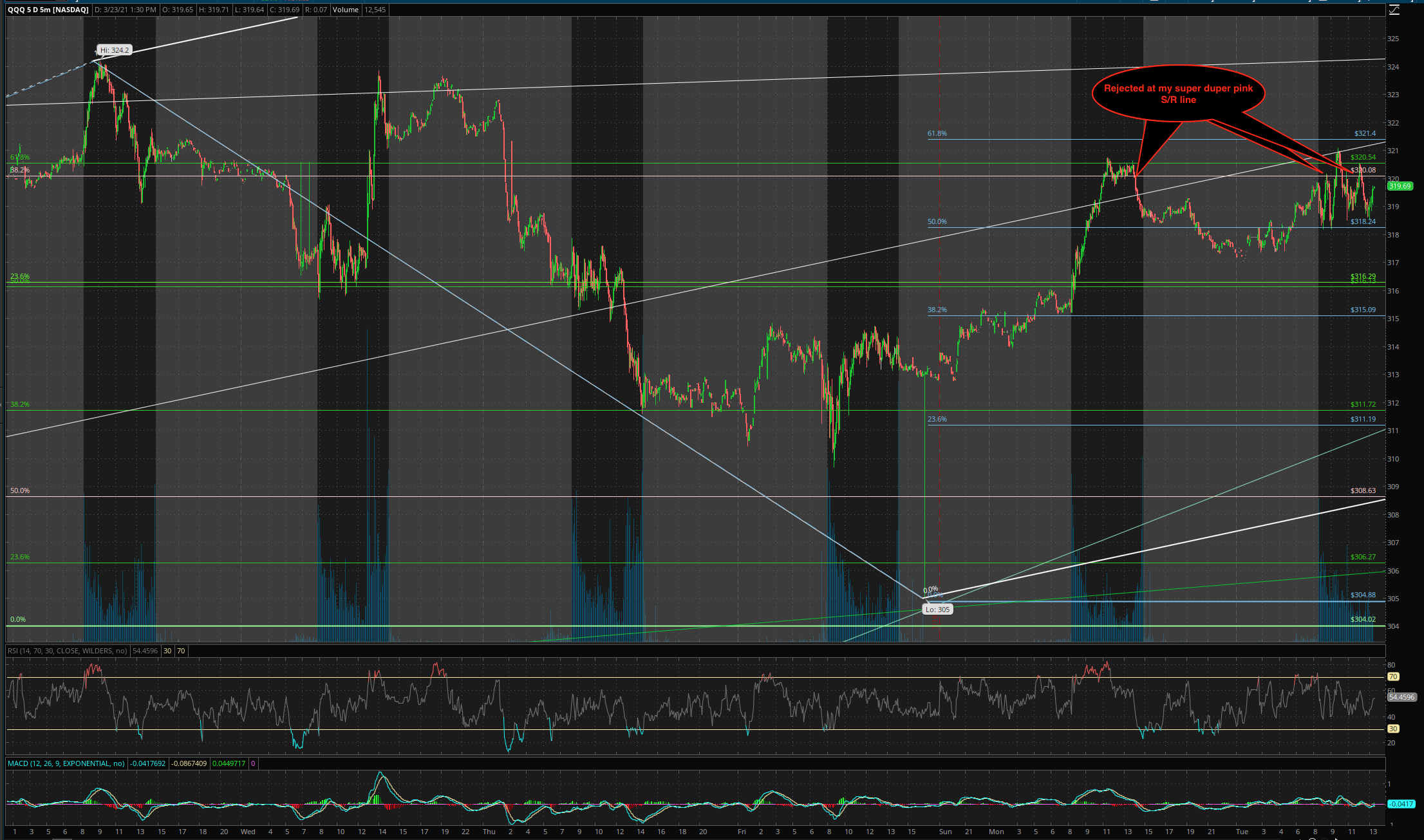Select the $315.09 Fibonacci price label
1424x840 pixels.
pos(1363,310)
